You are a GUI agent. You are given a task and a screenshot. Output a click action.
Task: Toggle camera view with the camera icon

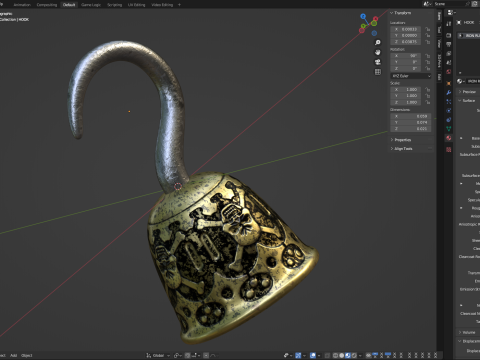click(x=378, y=62)
